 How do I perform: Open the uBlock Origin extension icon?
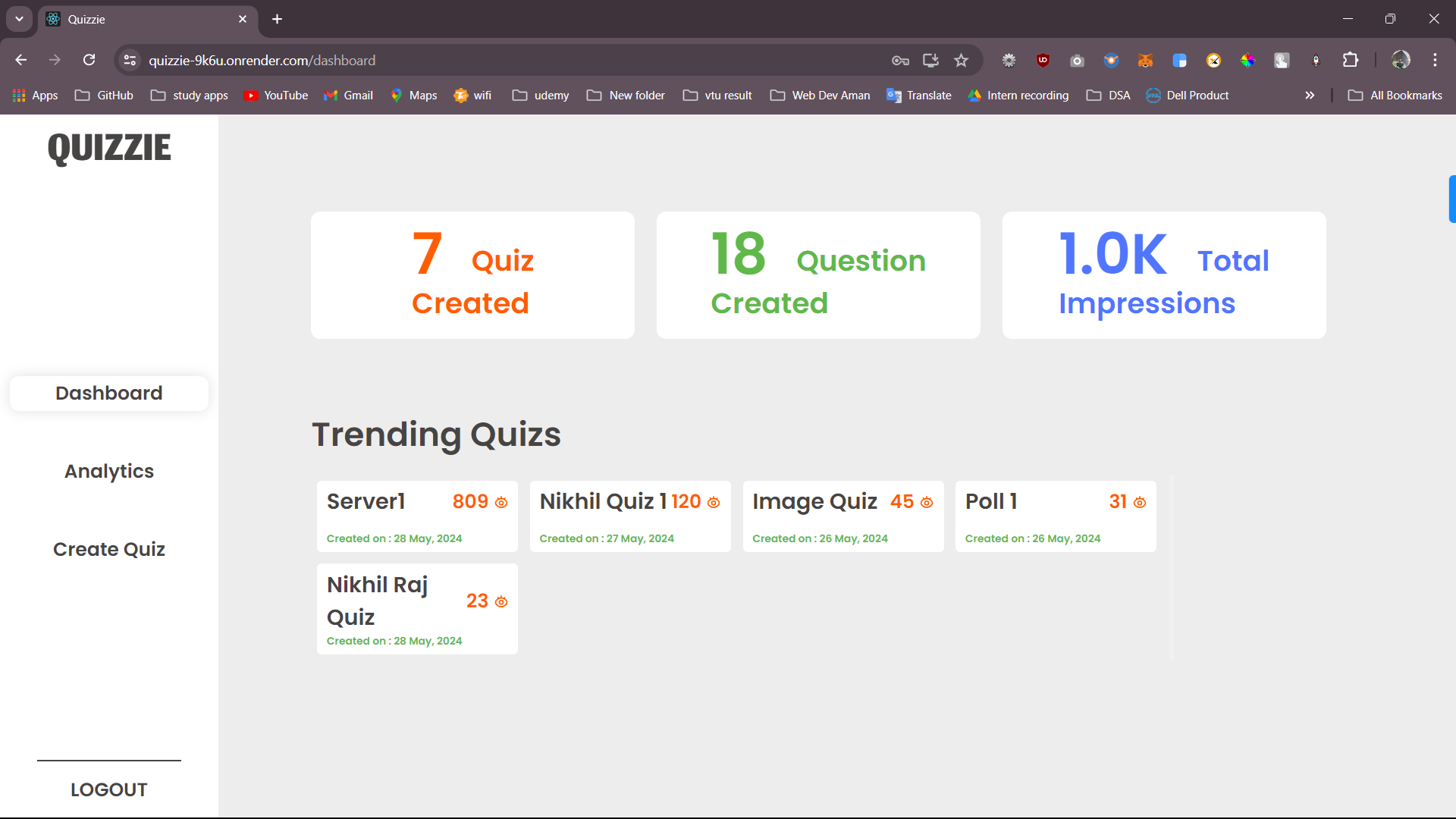coord(1043,61)
